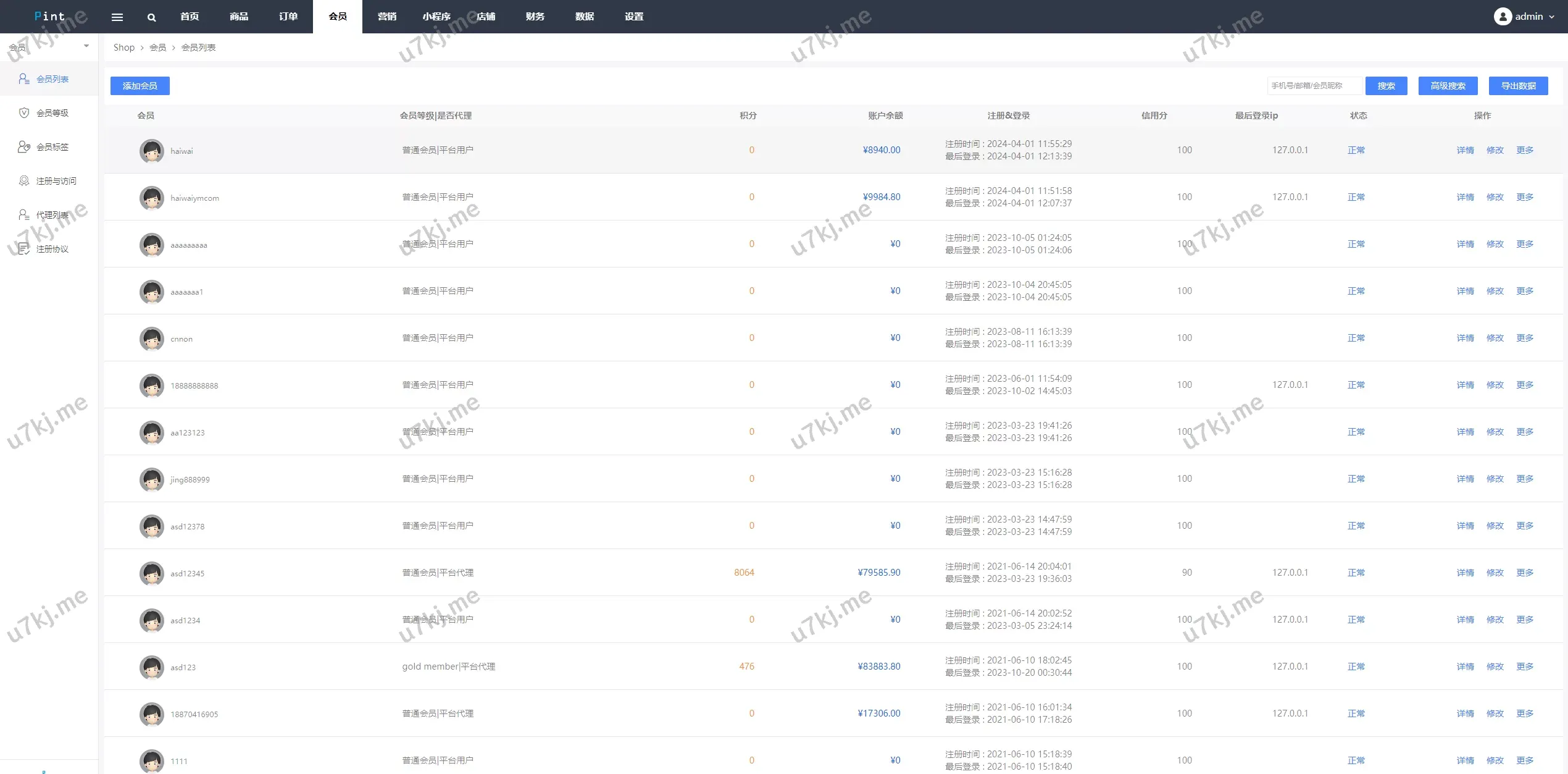
Task: Click the 代理列表 sidebar icon
Action: click(x=24, y=215)
